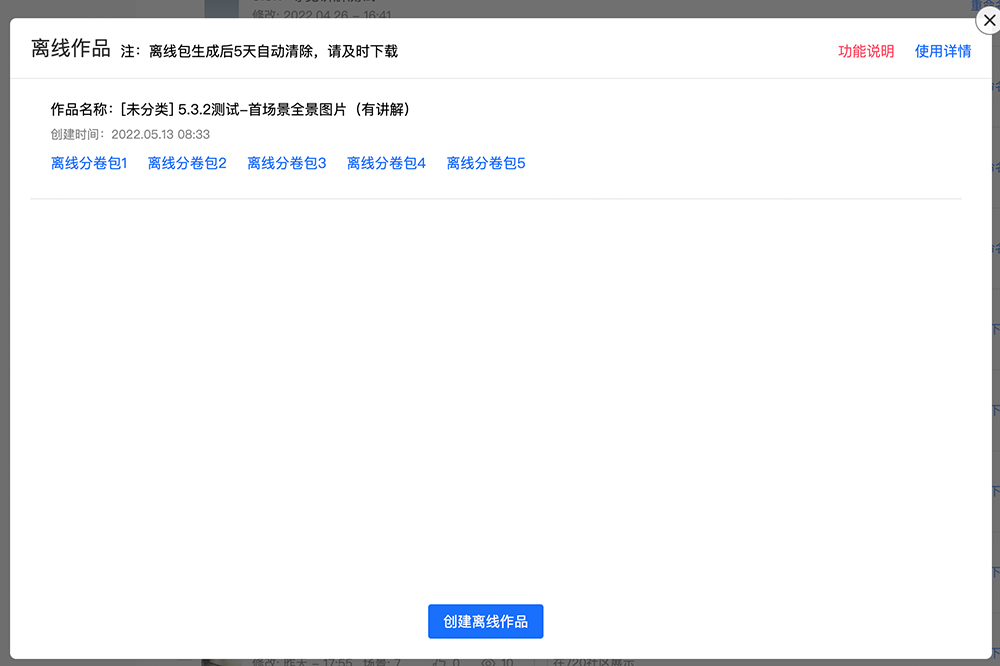
Task: Download 离线分卷包1
Action: (x=89, y=163)
